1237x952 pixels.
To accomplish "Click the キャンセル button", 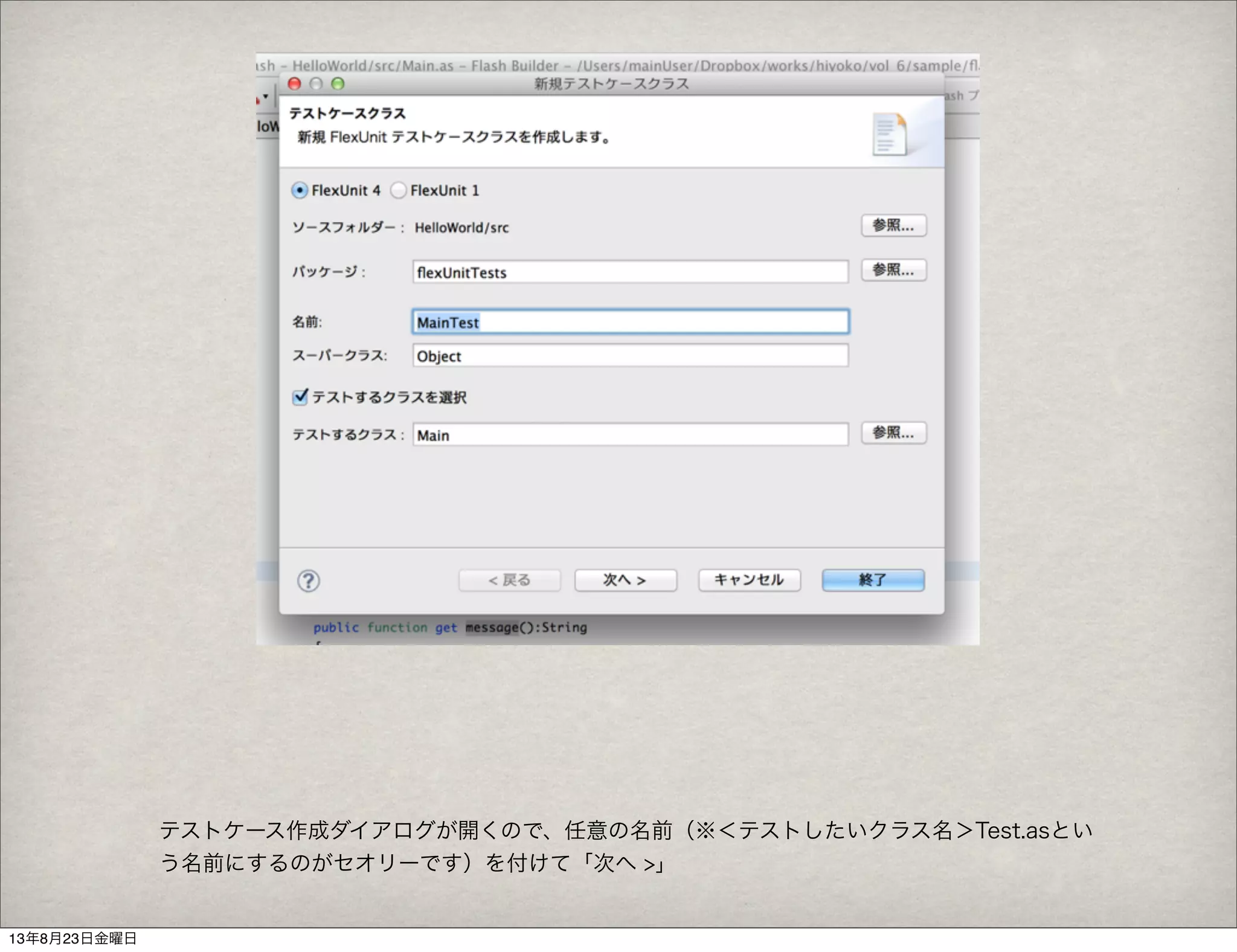I will [x=749, y=580].
